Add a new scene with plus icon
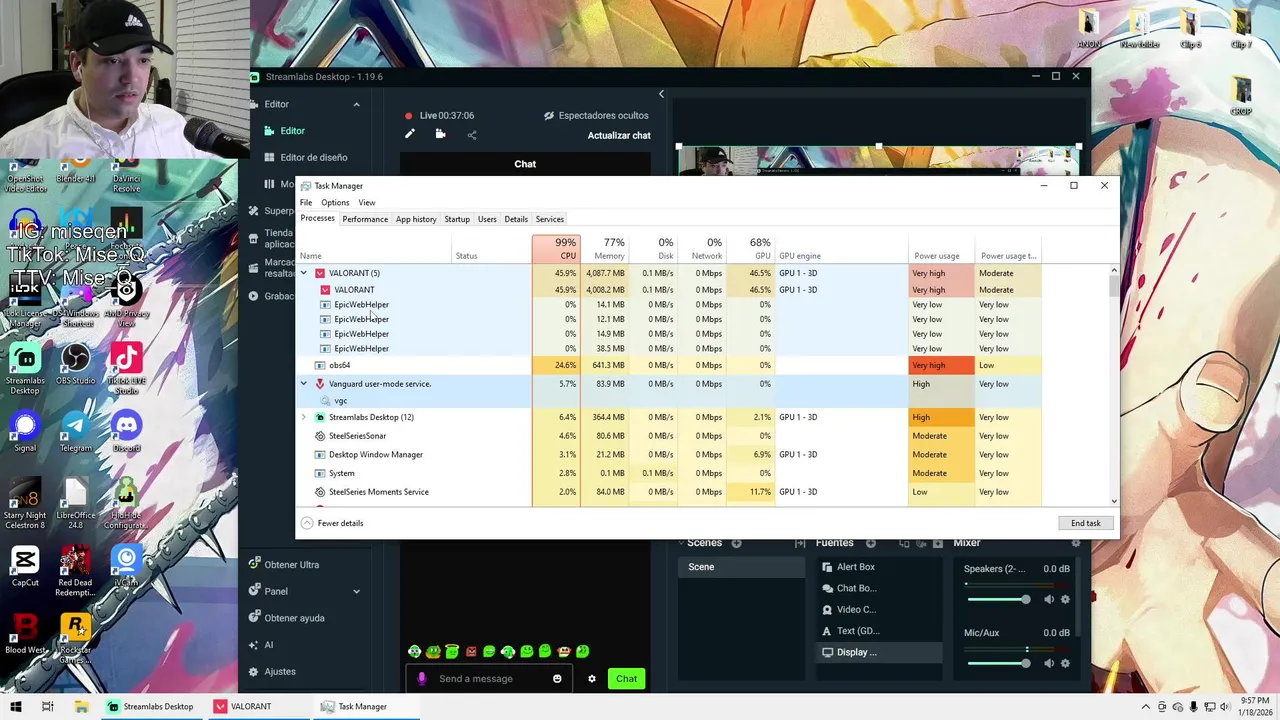 click(737, 543)
